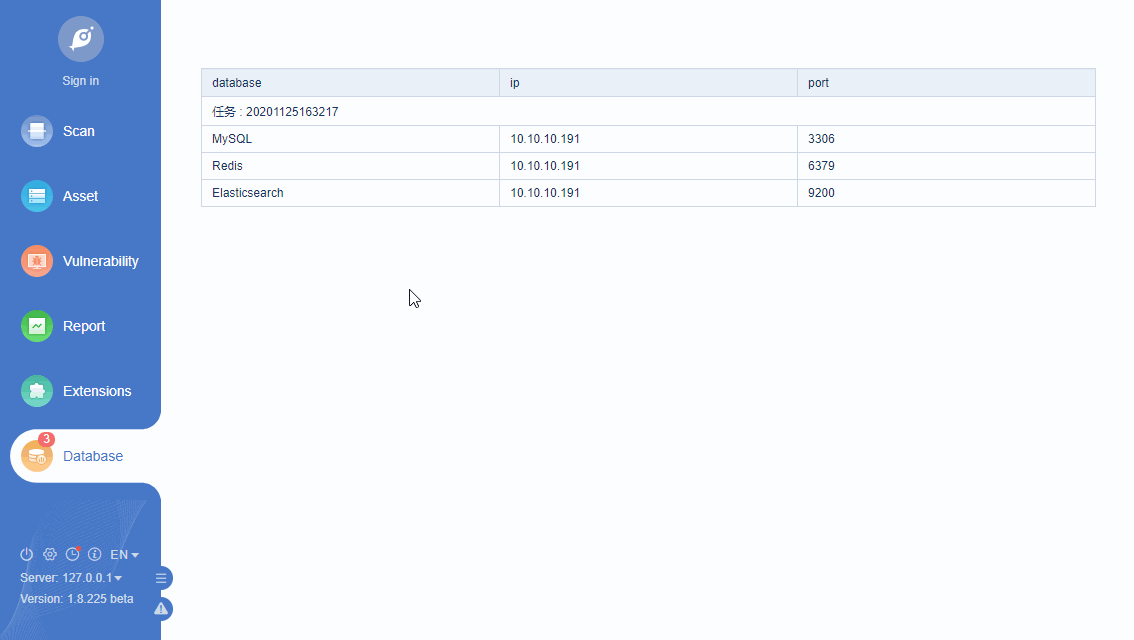The height and width of the screenshot is (640, 1134).
Task: Click the ip column header
Action: [x=649, y=83]
